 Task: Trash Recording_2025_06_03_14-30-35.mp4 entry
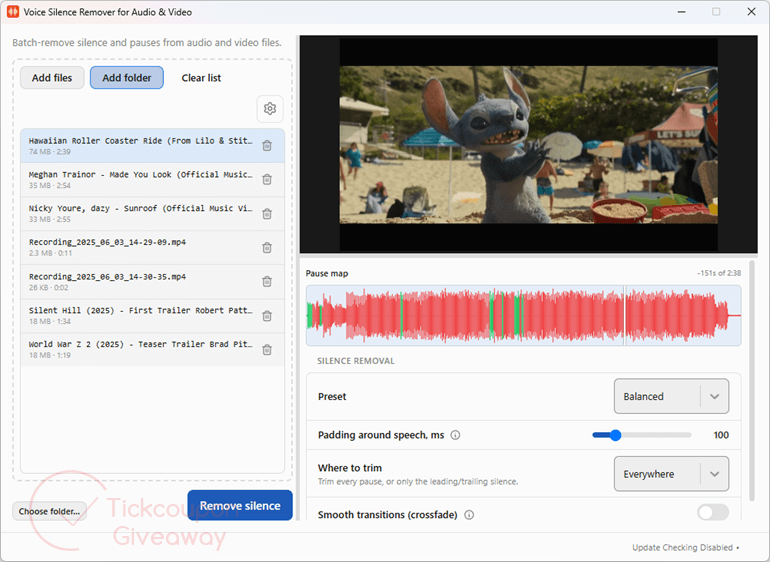pos(267,281)
